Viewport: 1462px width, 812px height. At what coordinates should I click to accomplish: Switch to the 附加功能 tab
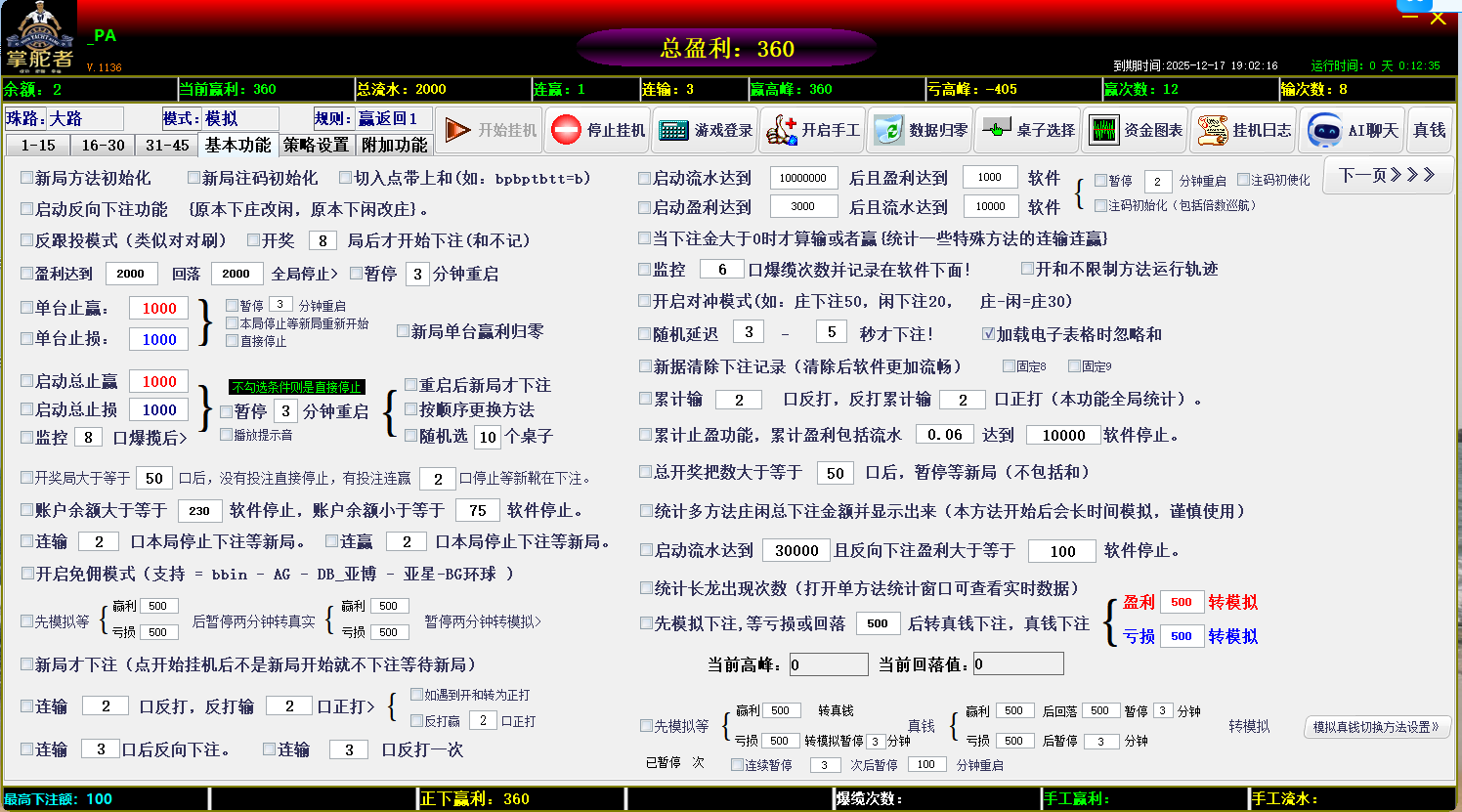tap(394, 145)
